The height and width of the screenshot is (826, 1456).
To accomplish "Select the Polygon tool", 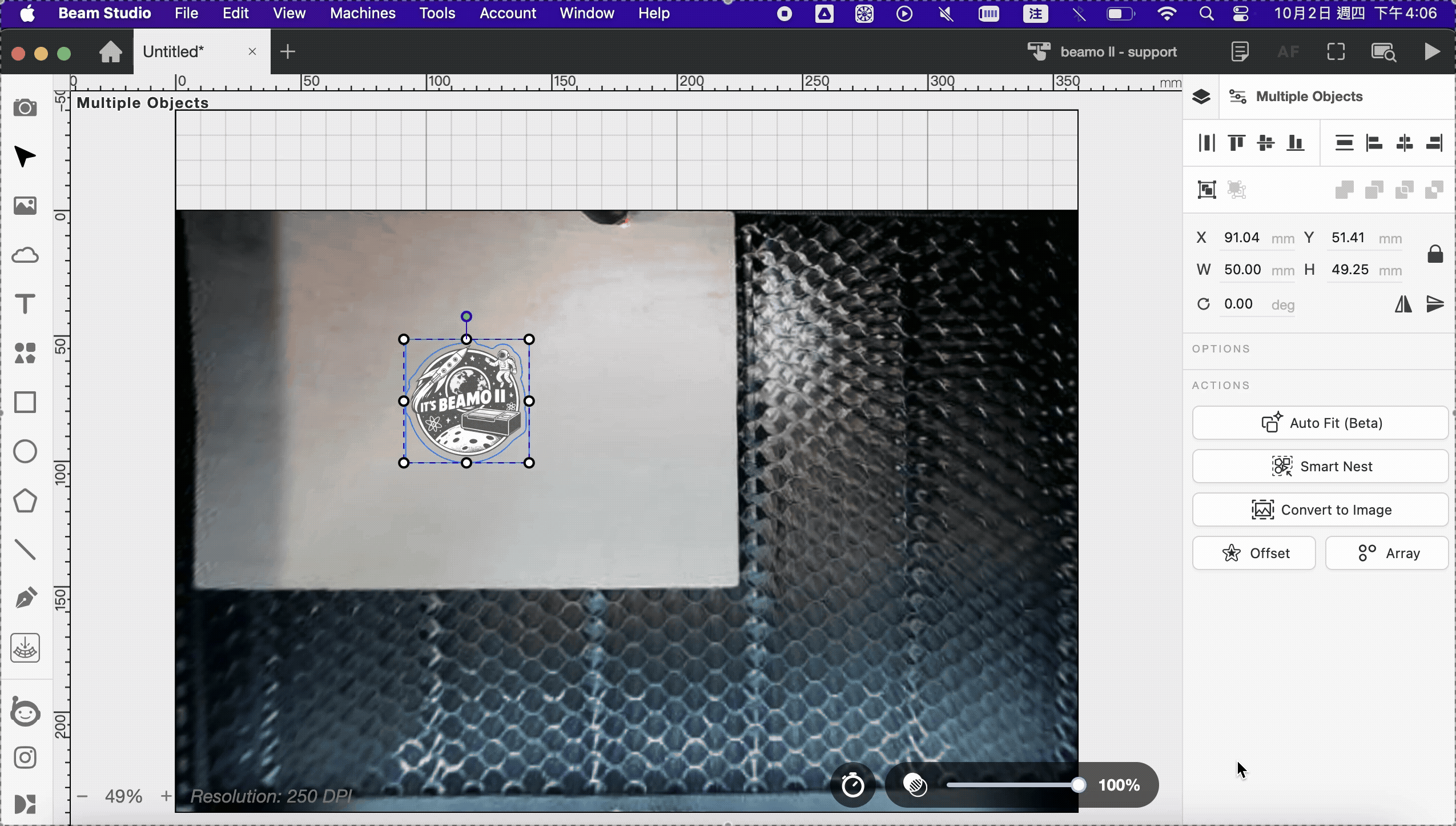I will [x=25, y=500].
